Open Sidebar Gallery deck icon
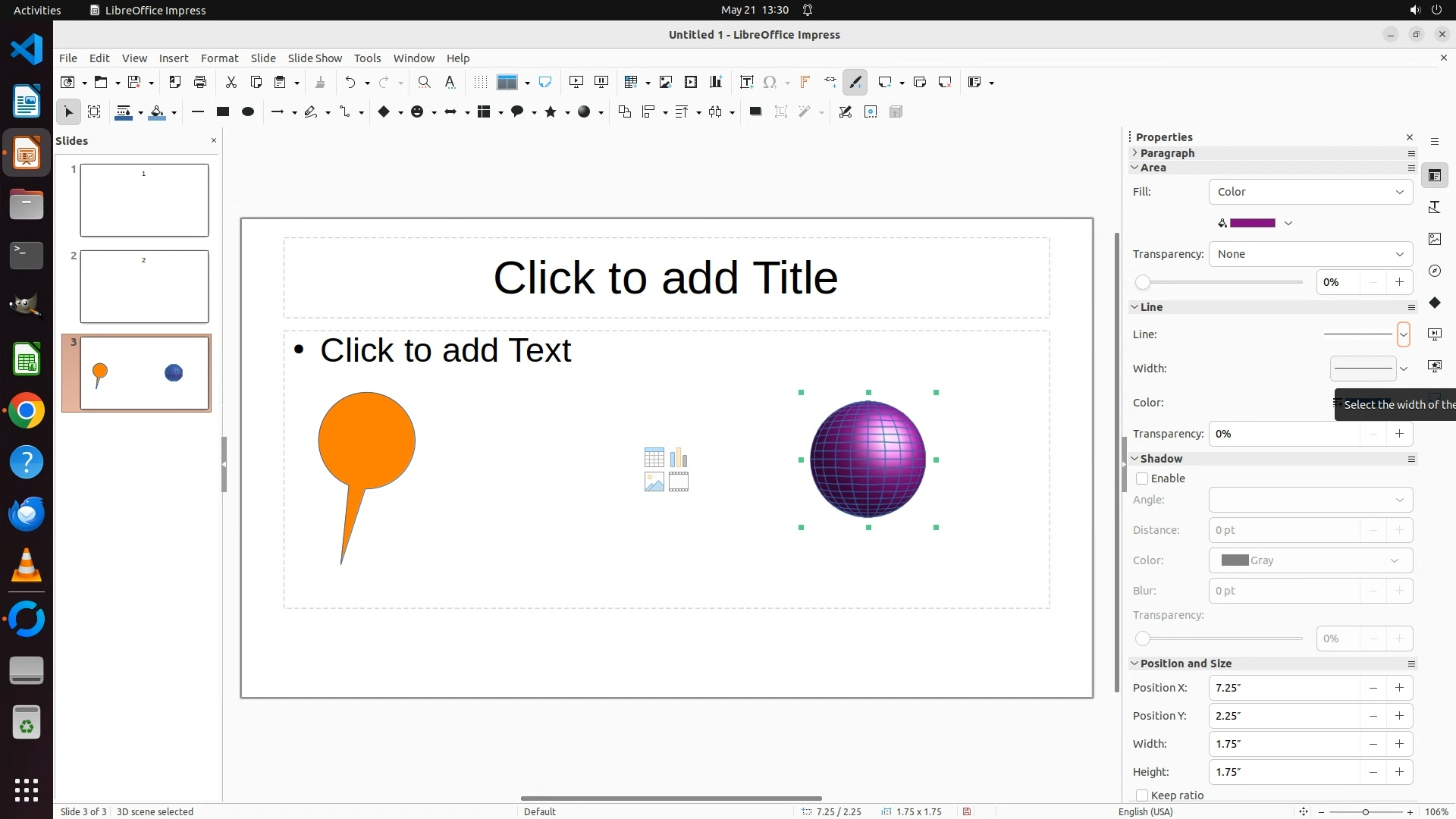The height and width of the screenshot is (819, 1456). coord(1434,239)
